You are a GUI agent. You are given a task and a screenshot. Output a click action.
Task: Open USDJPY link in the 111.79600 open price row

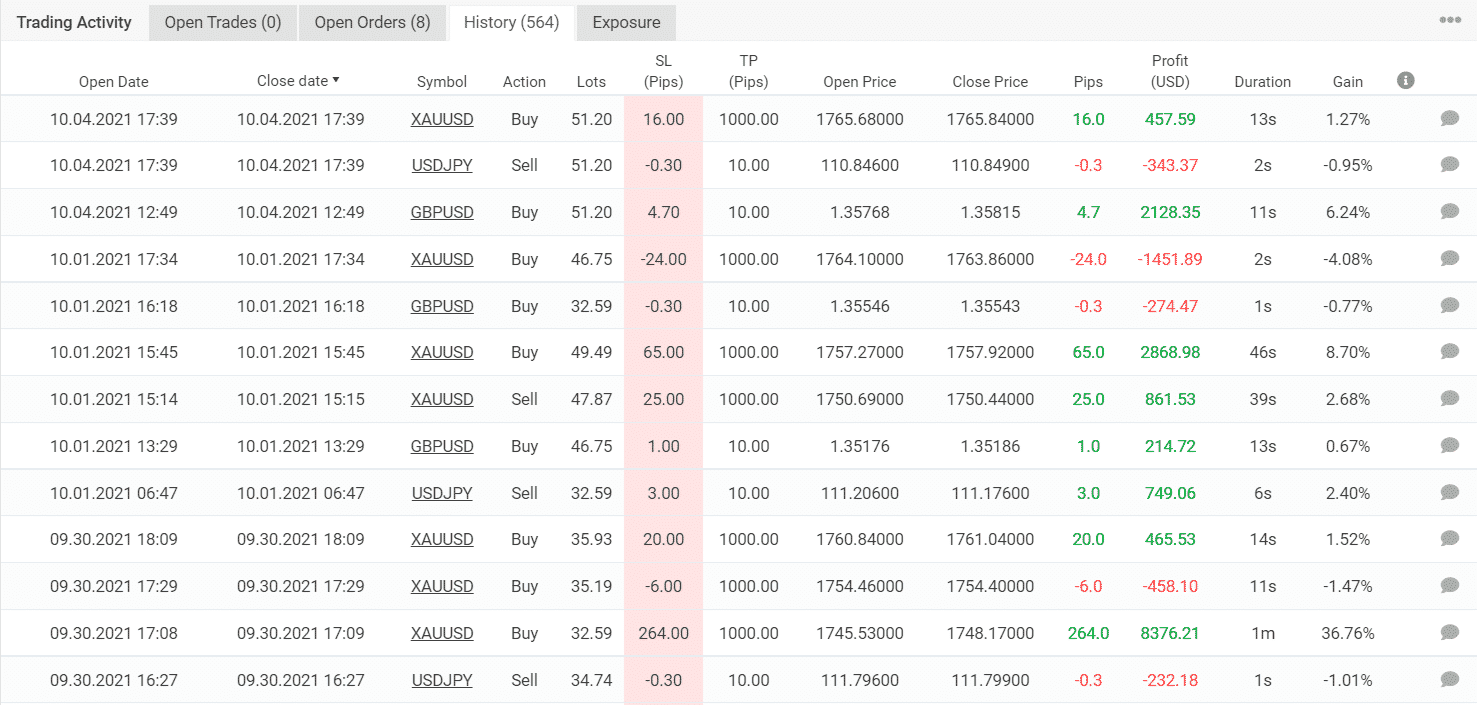coord(442,680)
